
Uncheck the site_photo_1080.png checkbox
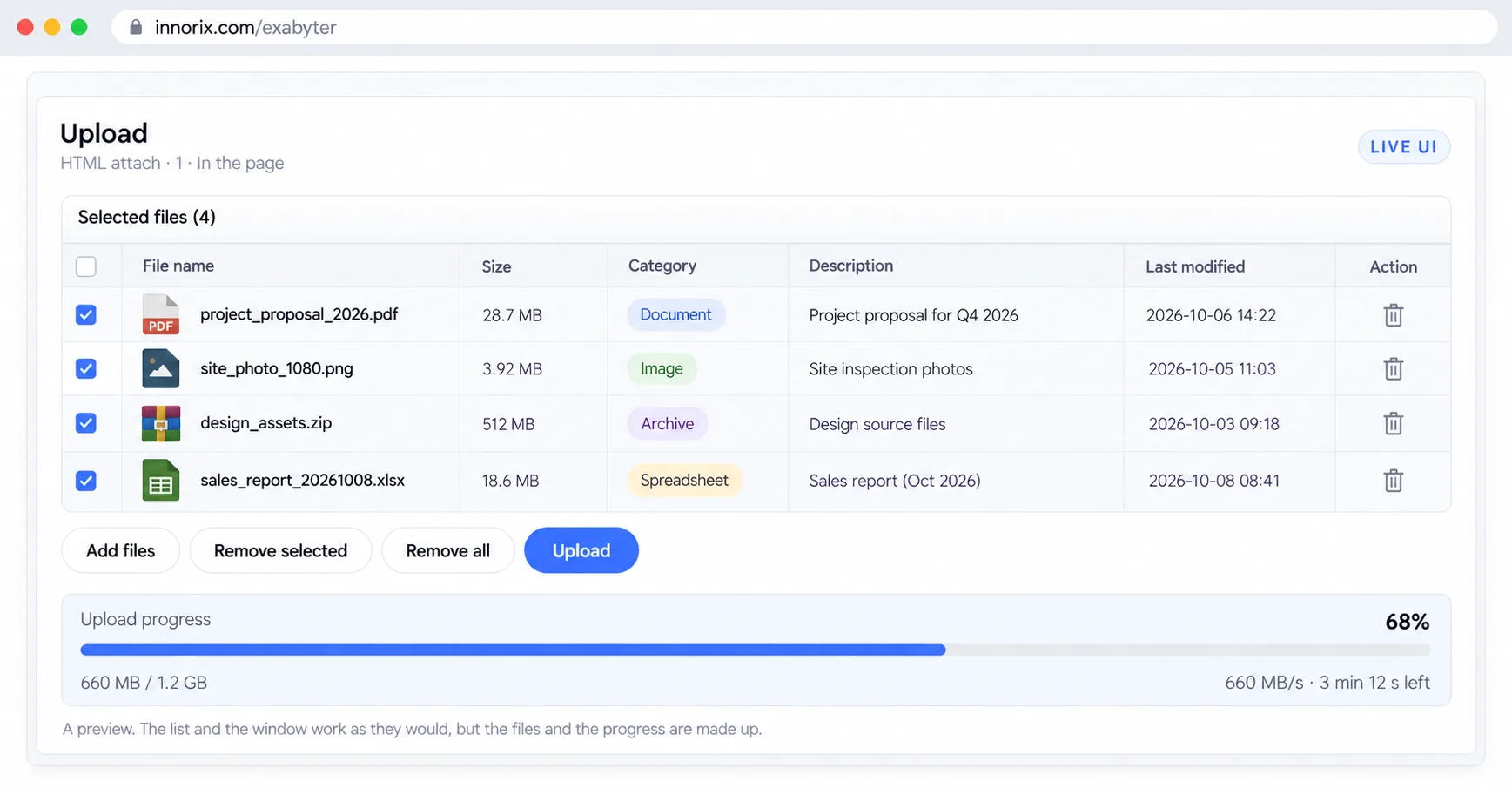tap(85, 368)
